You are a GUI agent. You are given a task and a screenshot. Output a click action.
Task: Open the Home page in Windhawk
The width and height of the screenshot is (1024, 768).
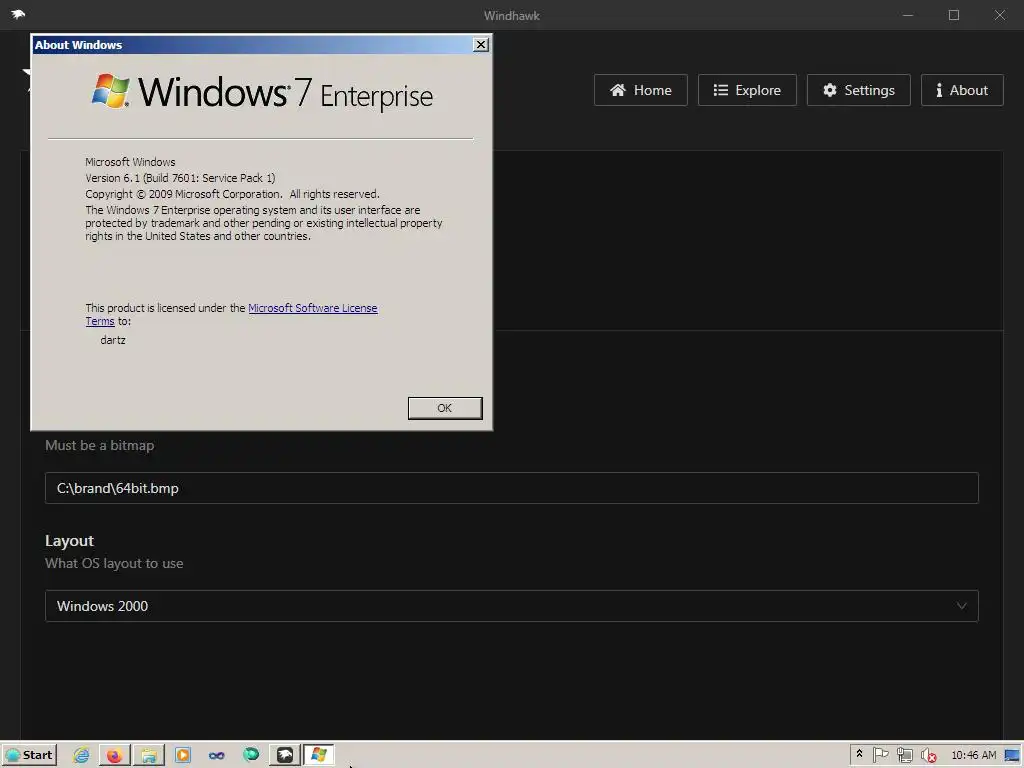click(641, 90)
